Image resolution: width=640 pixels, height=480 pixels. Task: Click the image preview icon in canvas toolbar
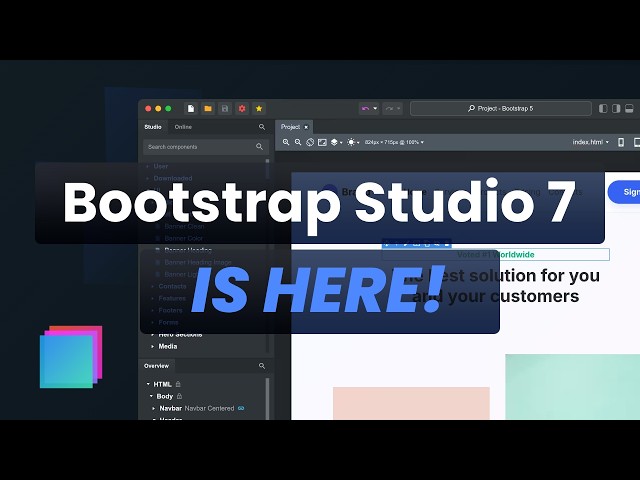322,142
